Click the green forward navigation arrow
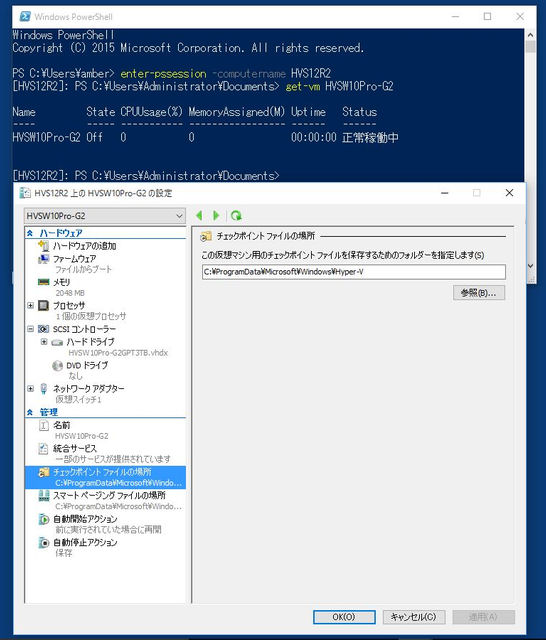Image resolution: width=546 pixels, height=640 pixels. (216, 216)
